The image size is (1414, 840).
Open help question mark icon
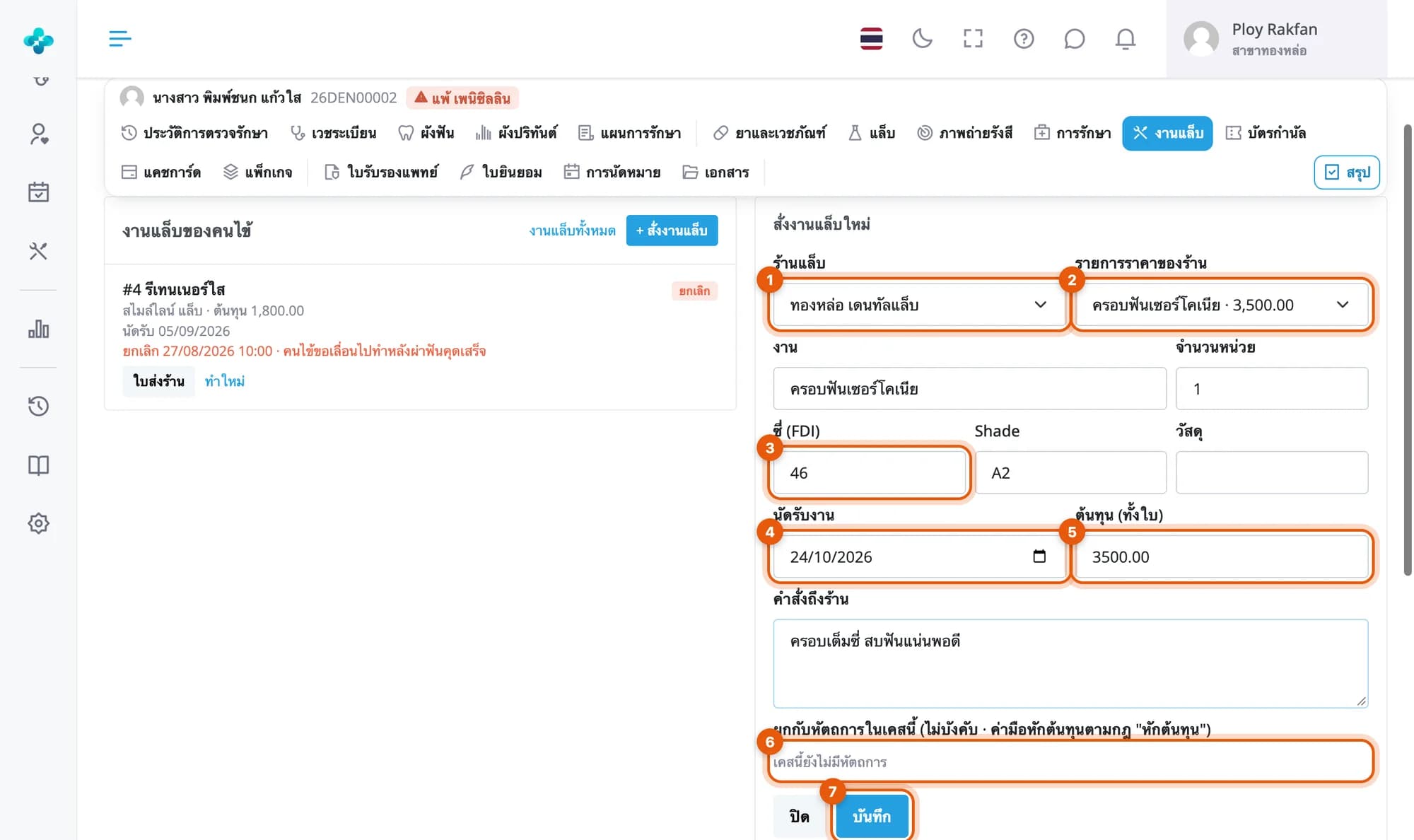[1024, 38]
